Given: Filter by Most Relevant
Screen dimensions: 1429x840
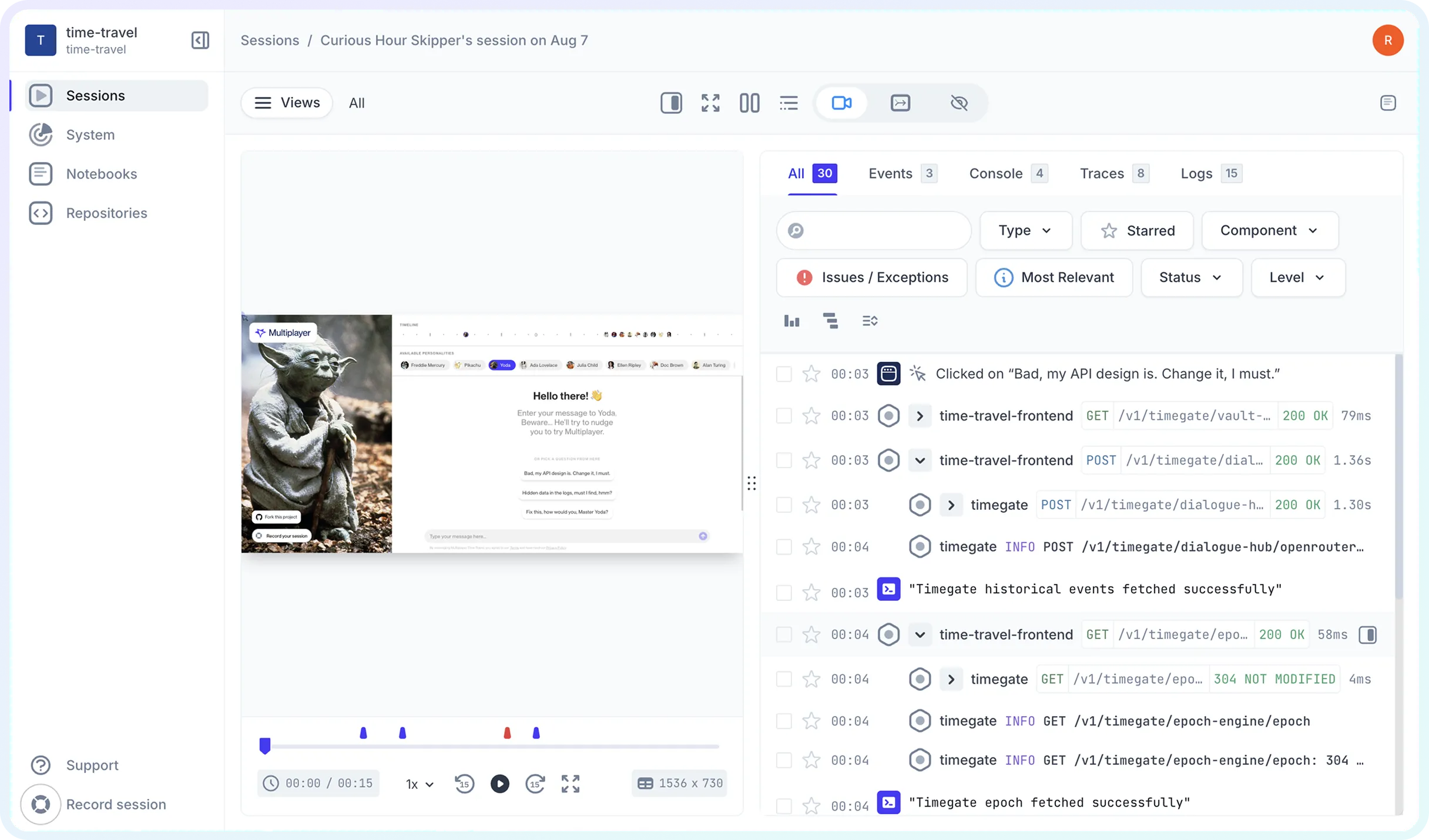Looking at the screenshot, I should (x=1054, y=277).
